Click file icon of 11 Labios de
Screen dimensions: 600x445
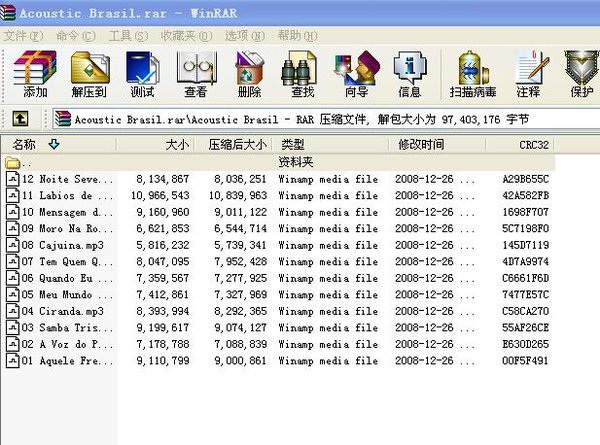click(13, 196)
